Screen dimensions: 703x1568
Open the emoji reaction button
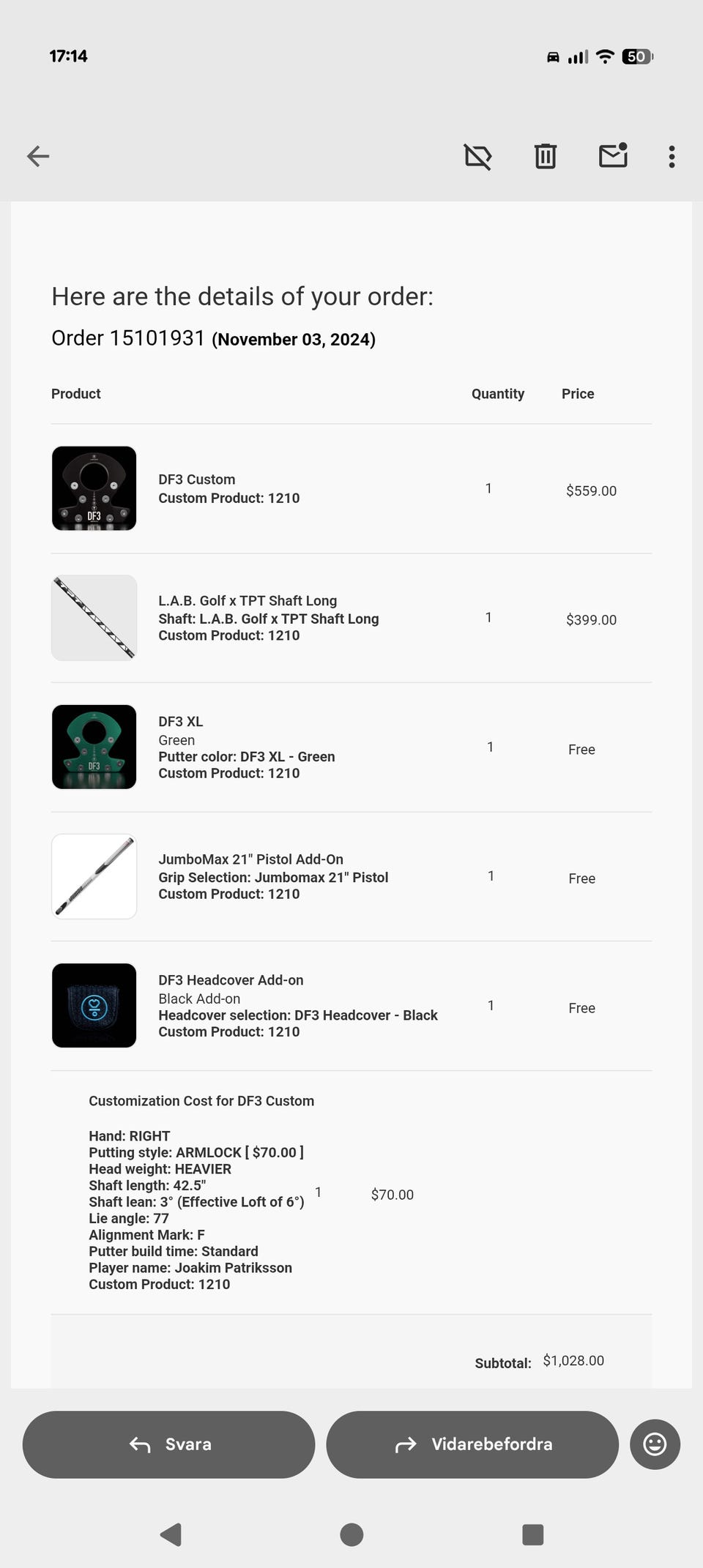tap(655, 1444)
